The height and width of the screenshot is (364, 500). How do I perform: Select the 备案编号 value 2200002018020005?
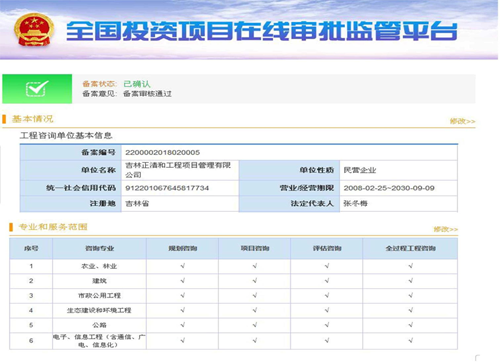pos(163,153)
